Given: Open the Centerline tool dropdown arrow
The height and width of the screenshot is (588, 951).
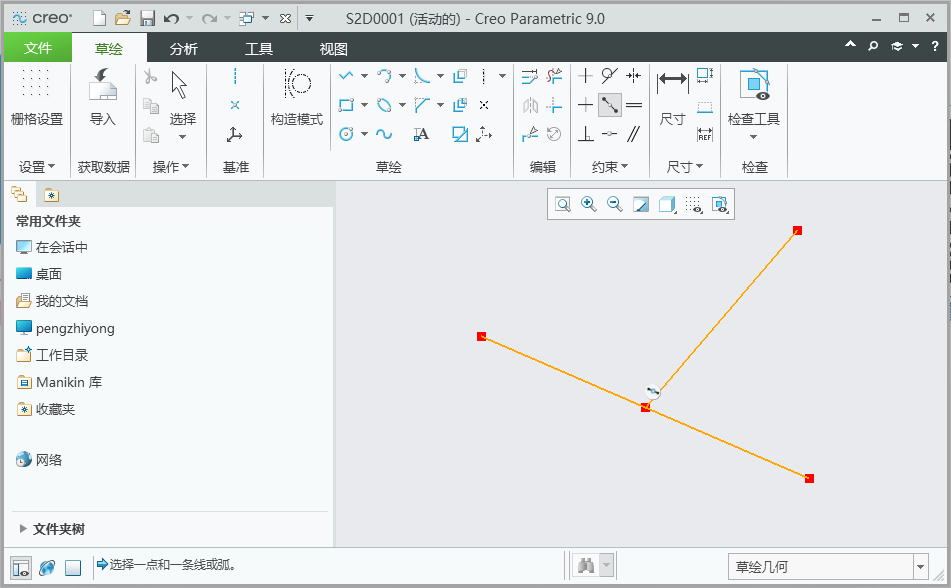Looking at the screenshot, I should click(502, 76).
